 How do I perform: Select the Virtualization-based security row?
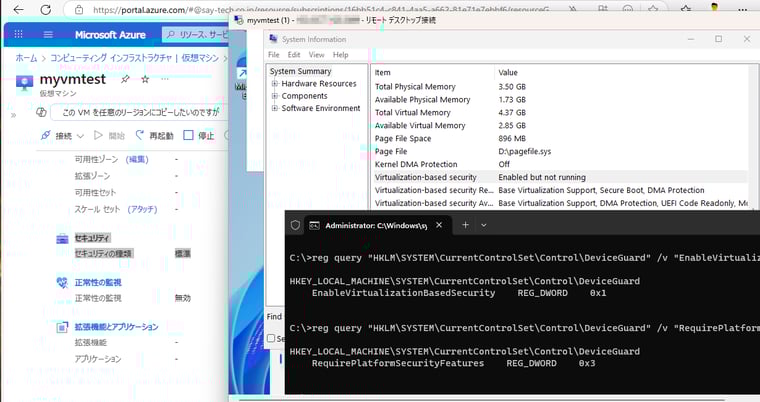pyautogui.click(x=560, y=177)
